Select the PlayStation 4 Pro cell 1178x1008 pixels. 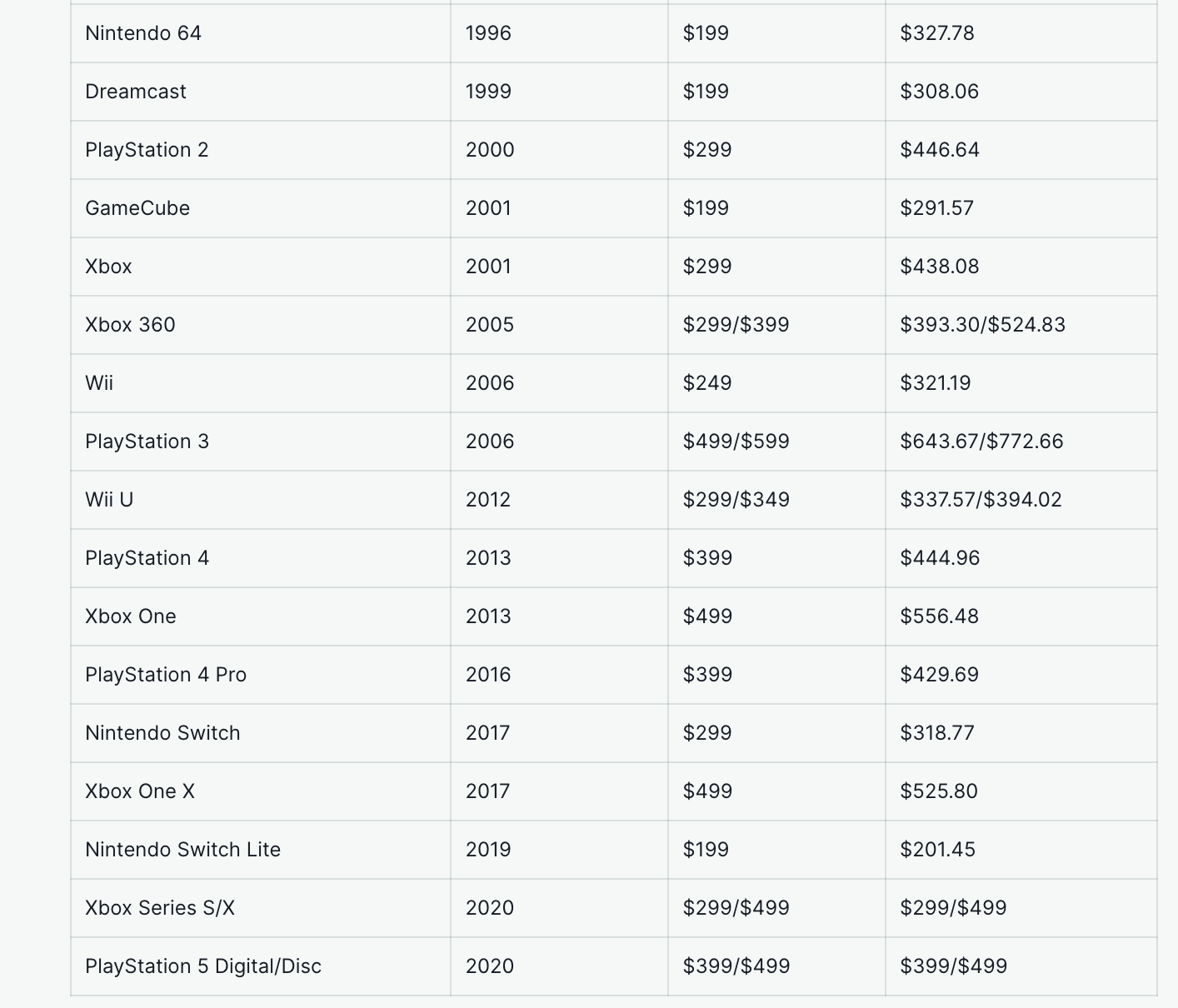(166, 675)
